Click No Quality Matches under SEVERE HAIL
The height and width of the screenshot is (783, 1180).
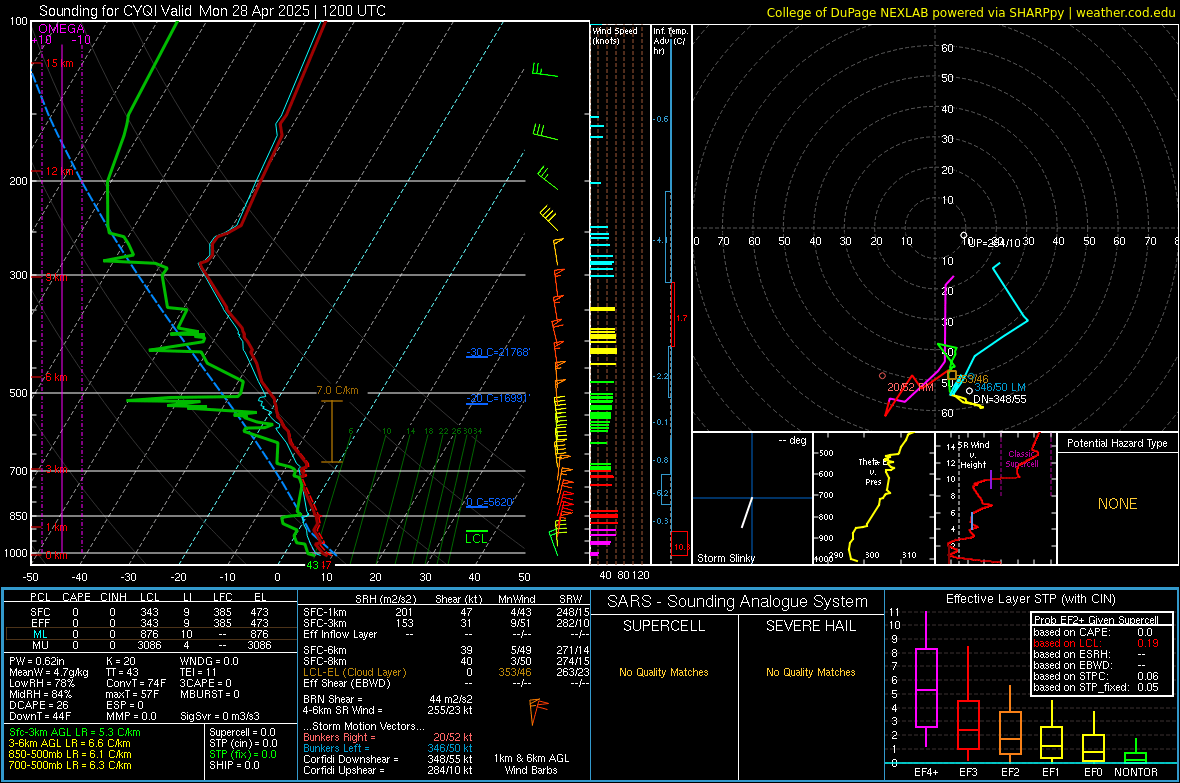(810, 672)
